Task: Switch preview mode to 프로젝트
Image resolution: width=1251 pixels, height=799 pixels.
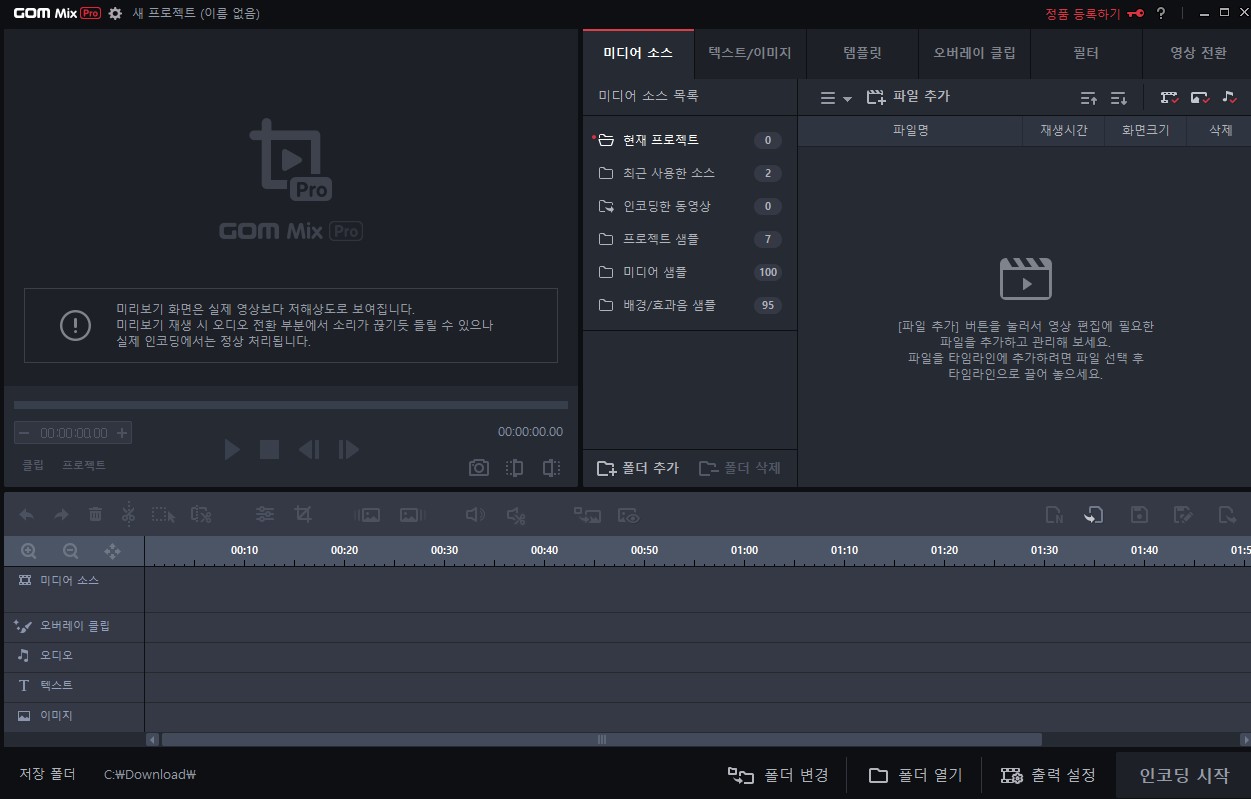Action: [84, 465]
